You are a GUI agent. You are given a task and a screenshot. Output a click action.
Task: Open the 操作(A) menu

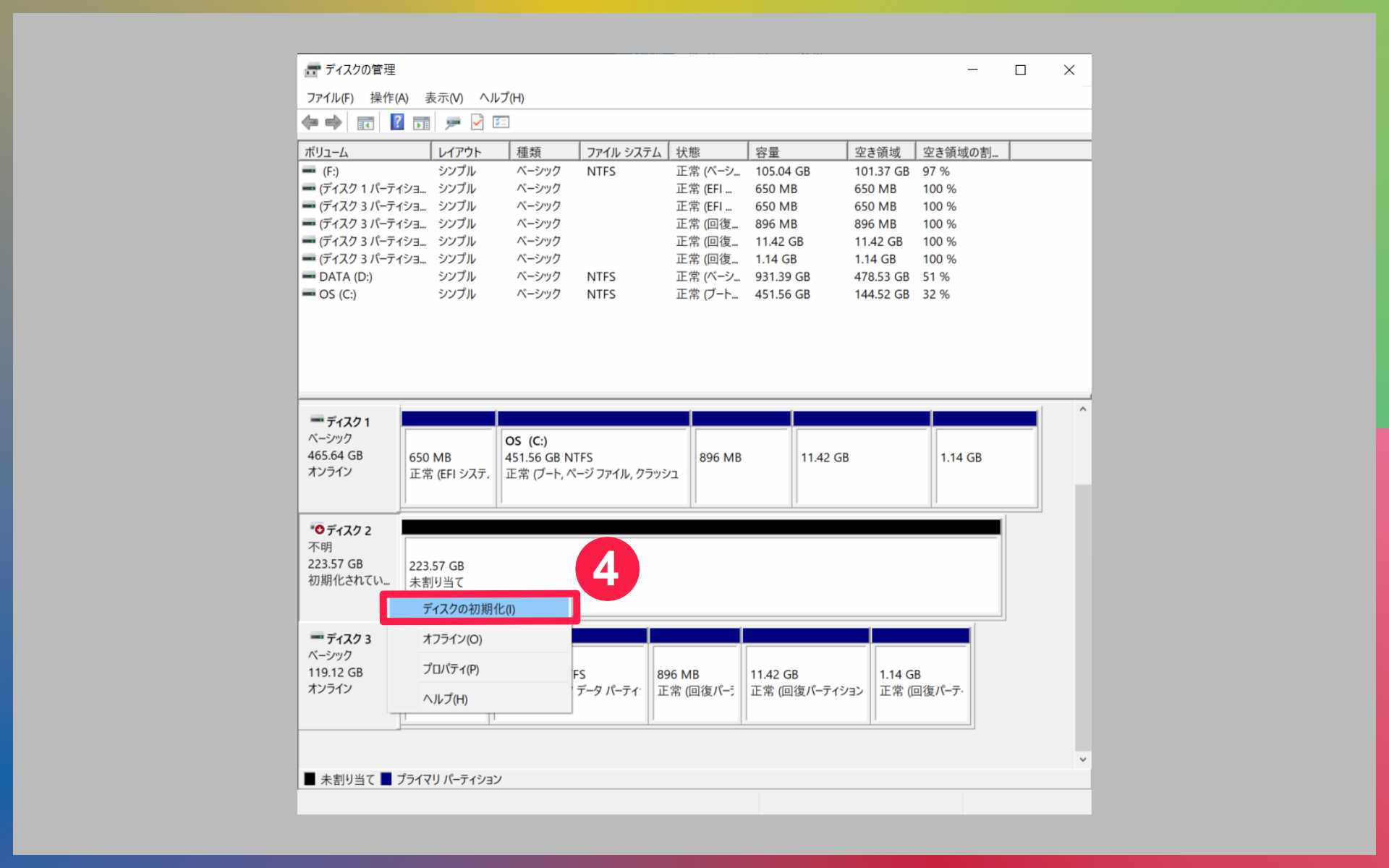point(389,98)
